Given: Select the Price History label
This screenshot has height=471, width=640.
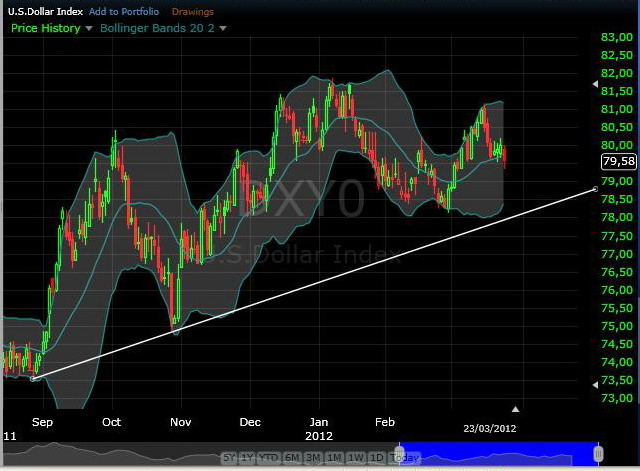Looking at the screenshot, I should 46,28.
